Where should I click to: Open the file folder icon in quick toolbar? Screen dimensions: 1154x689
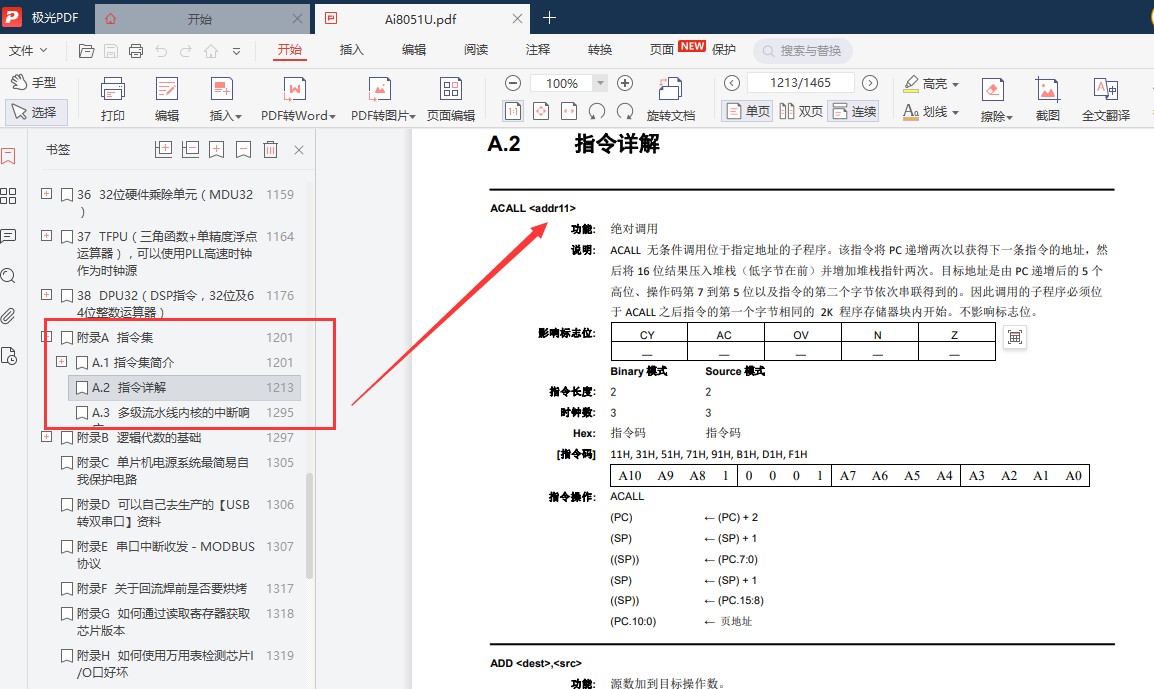86,51
